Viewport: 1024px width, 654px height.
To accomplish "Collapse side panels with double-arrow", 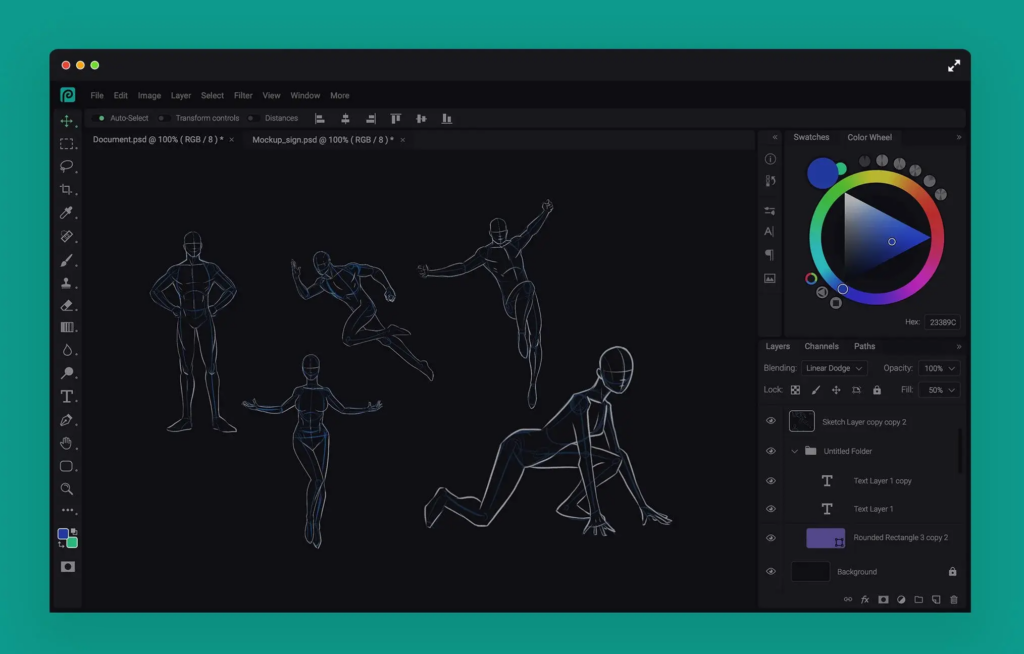I will pyautogui.click(x=775, y=137).
